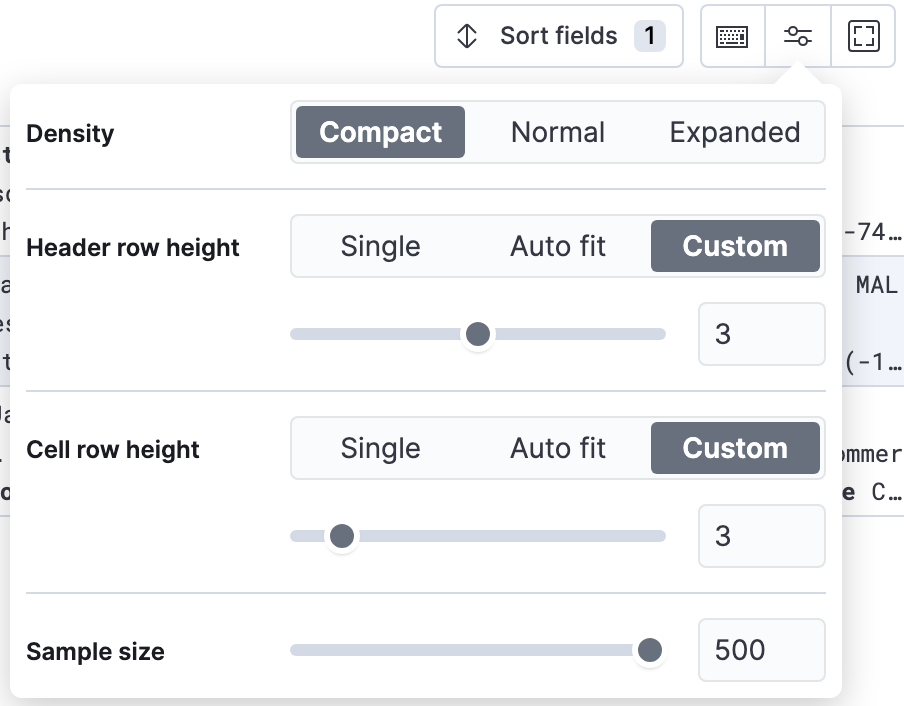Select Compact density option
Image resolution: width=904 pixels, height=706 pixels.
coord(380,132)
